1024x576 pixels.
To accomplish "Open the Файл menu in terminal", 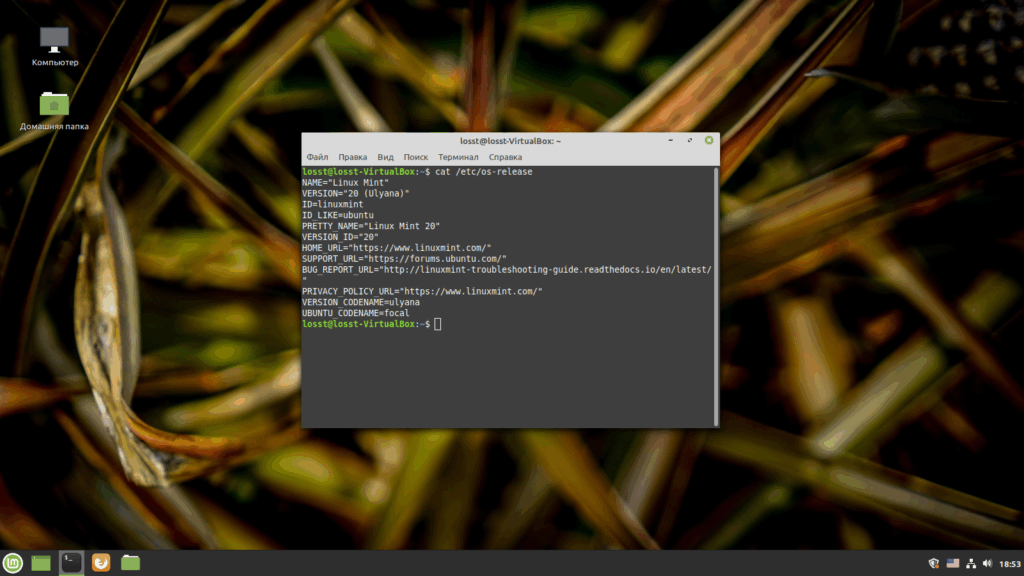I will coord(317,157).
